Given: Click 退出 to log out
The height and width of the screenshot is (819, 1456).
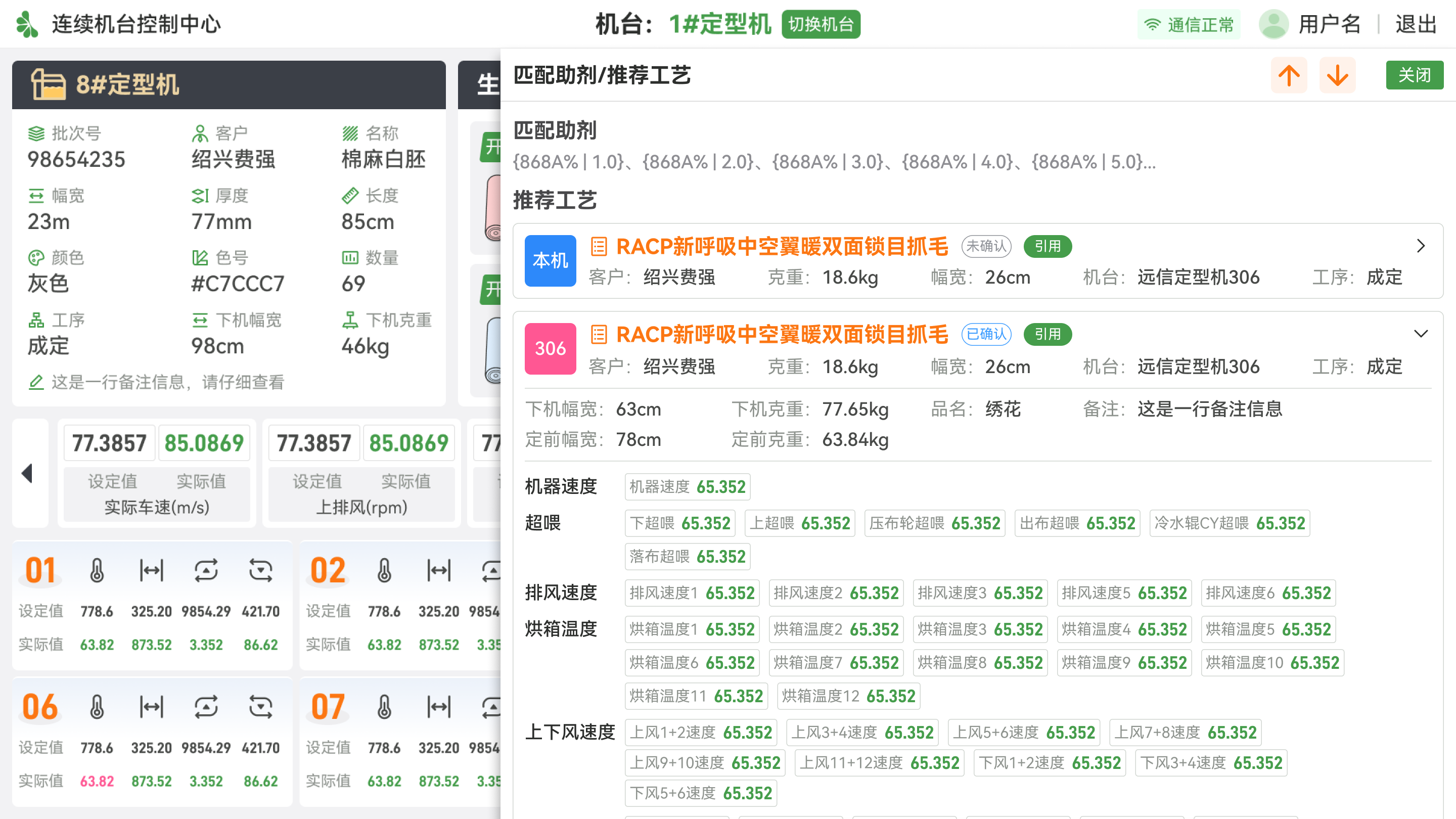Looking at the screenshot, I should coord(1416,24).
